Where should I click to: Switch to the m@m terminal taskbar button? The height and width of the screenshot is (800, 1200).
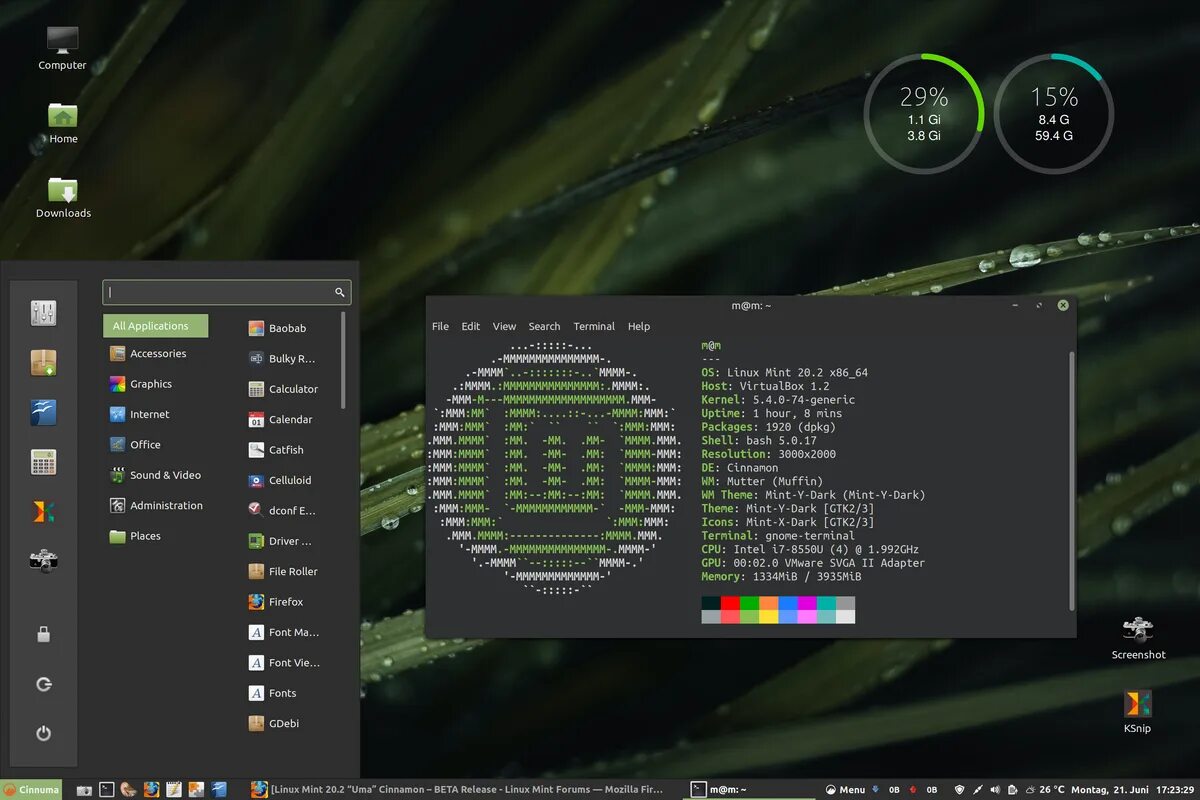pos(750,789)
